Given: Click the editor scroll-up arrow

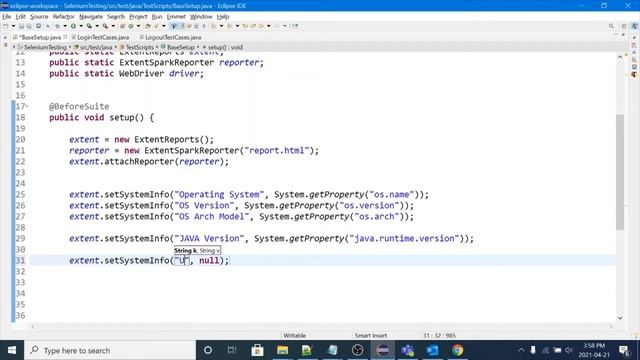Looking at the screenshot, I should point(620,57).
